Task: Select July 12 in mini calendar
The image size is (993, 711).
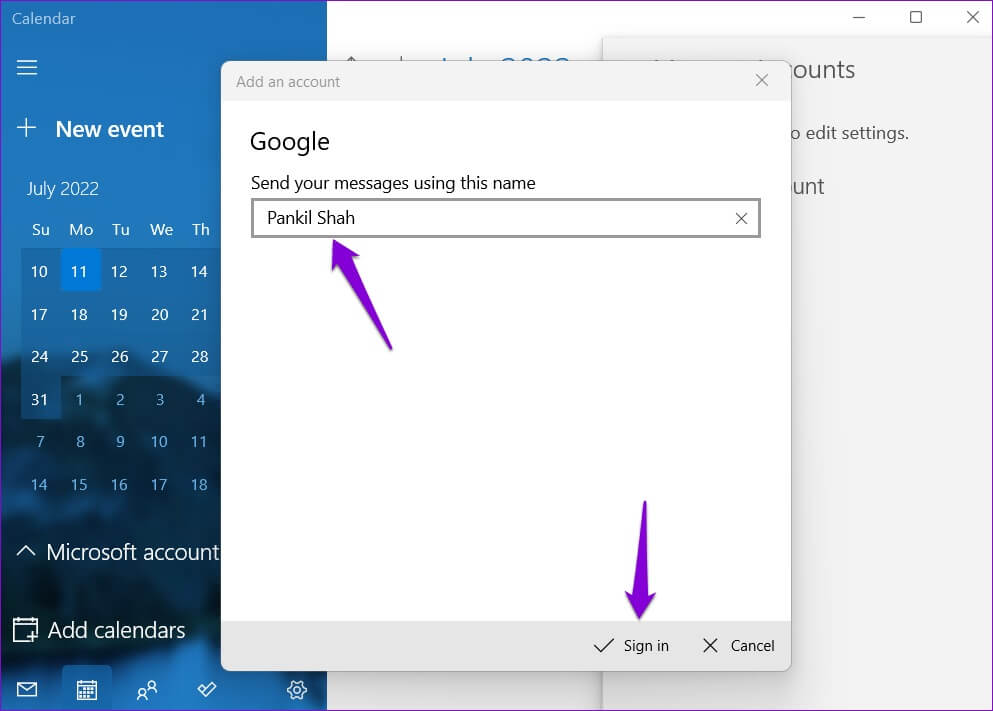Action: coord(119,272)
